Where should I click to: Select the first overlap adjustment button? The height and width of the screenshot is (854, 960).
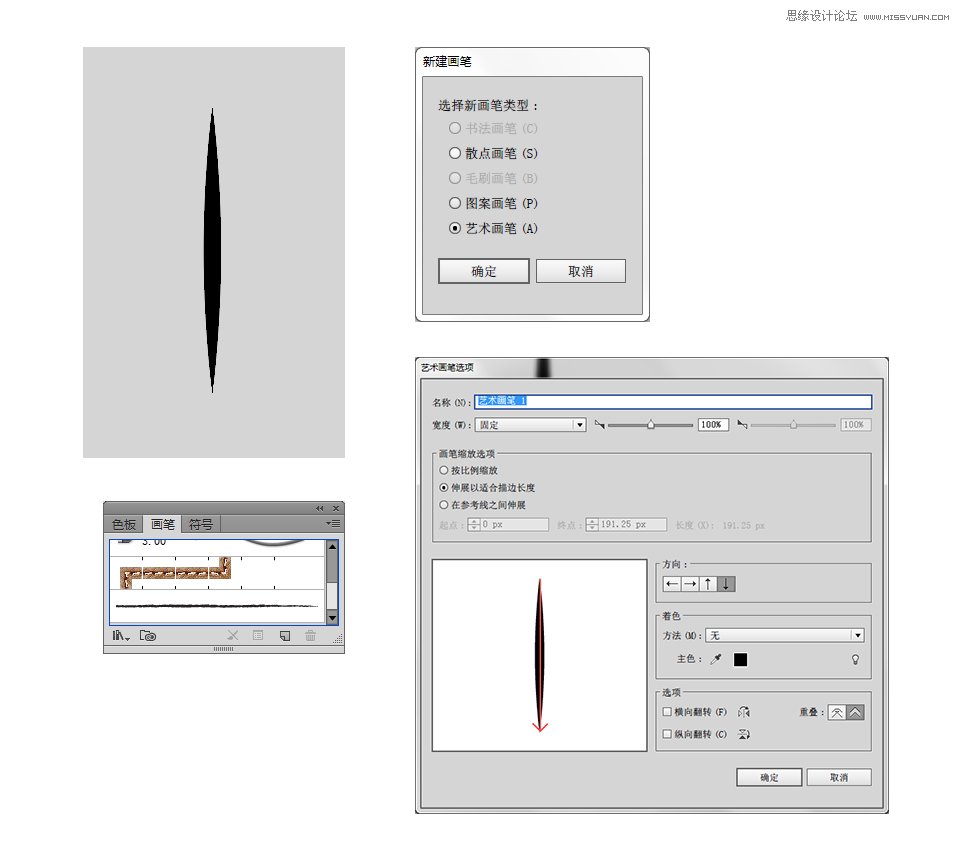tap(837, 713)
